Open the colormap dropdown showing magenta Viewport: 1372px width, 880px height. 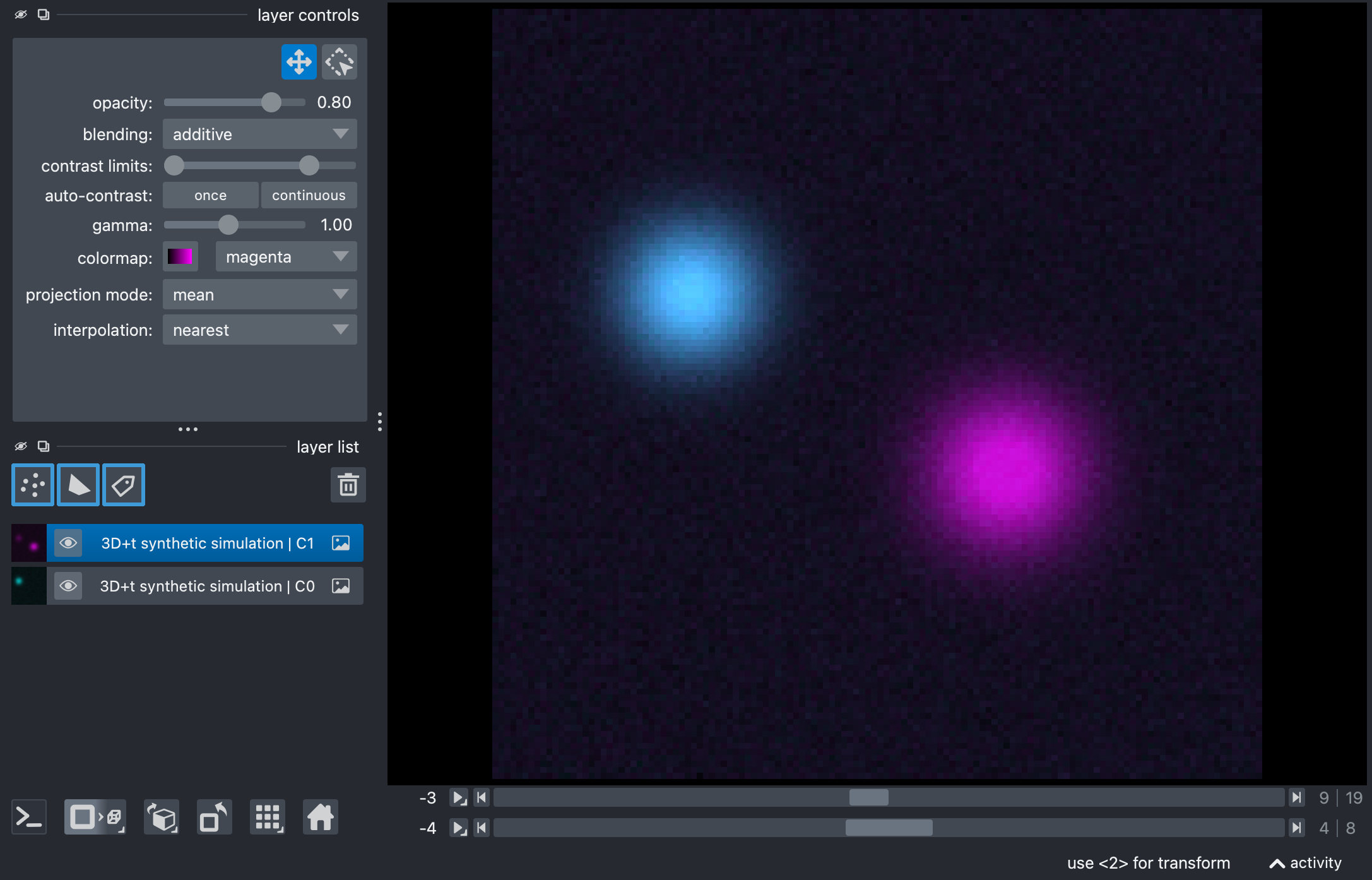click(x=287, y=256)
